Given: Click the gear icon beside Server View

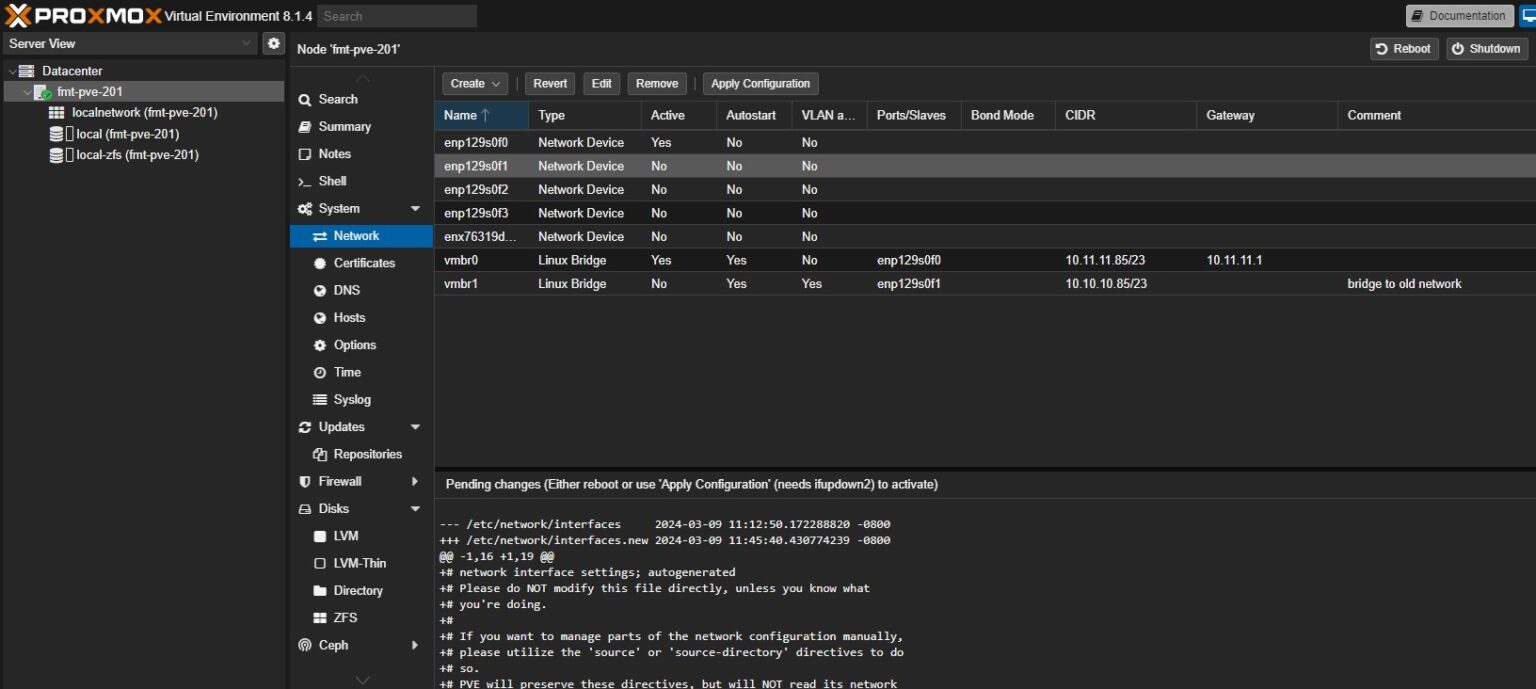Looking at the screenshot, I should (x=273, y=43).
